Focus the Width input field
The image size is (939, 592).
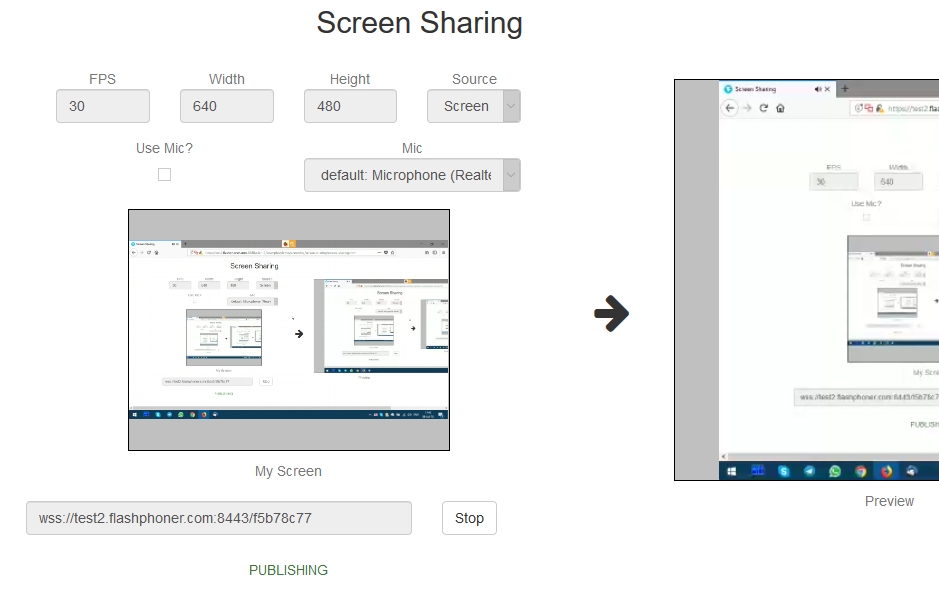(226, 106)
